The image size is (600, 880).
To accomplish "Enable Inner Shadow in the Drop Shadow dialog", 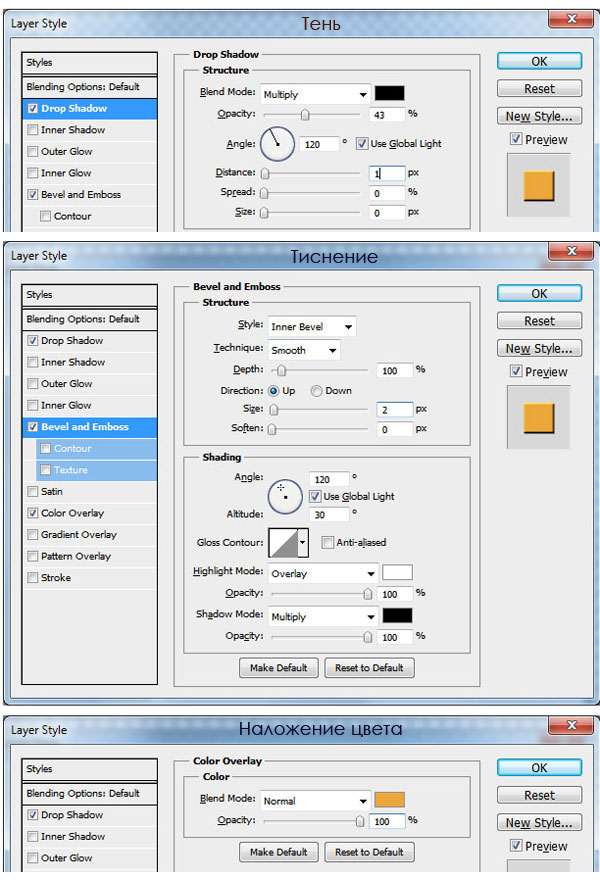I will point(33,130).
